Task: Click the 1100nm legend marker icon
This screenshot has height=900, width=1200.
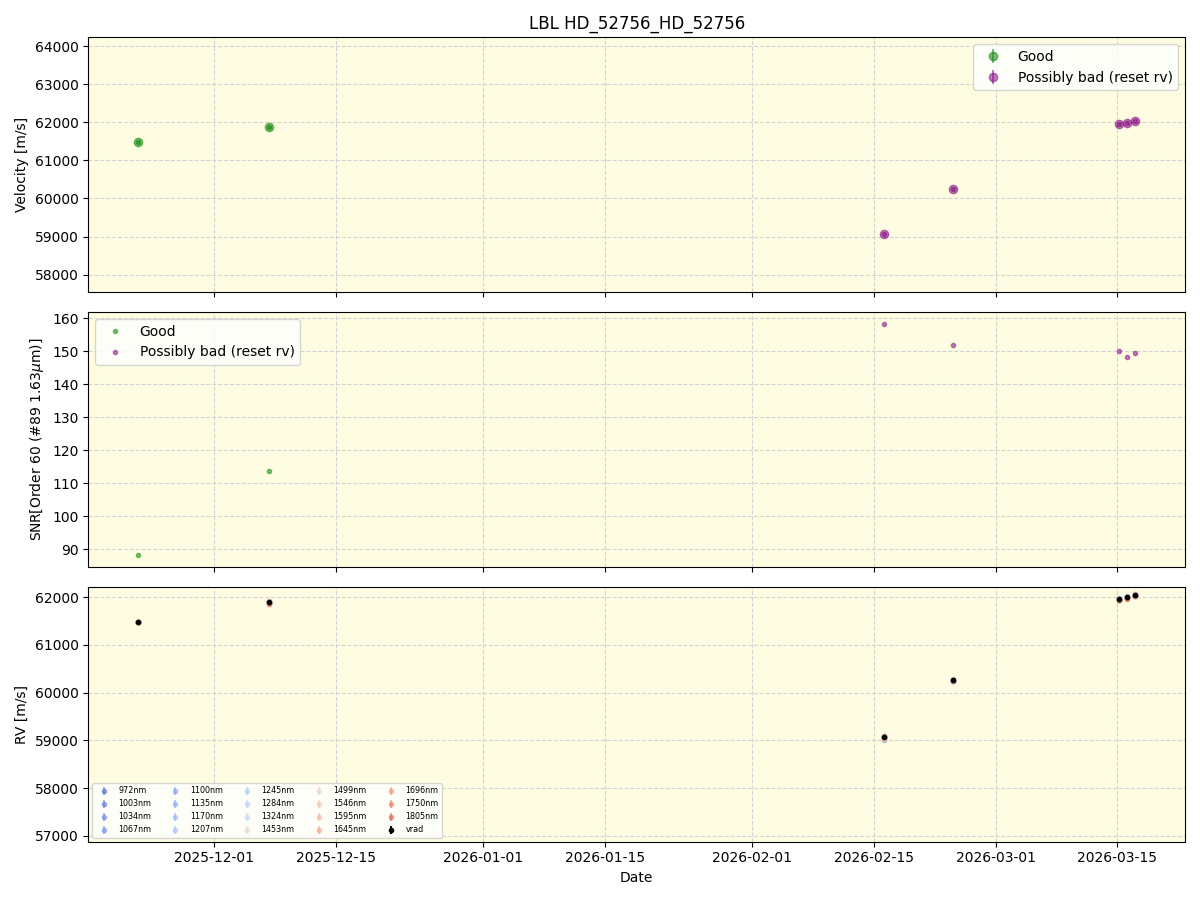Action: tap(176, 790)
